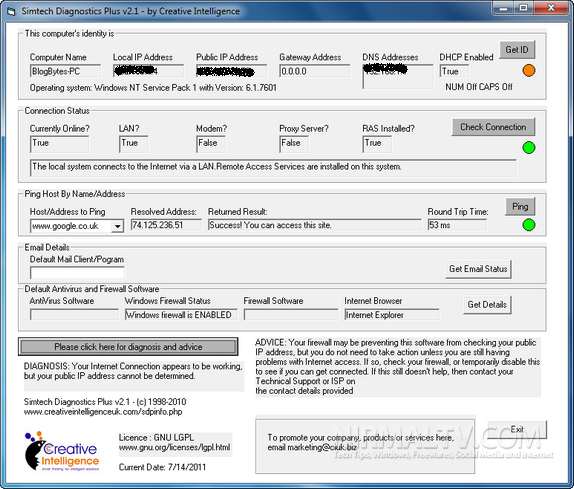This screenshot has height=489, width=574.
Task: Click the Simtech app icon in title bar
Action: tap(11, 11)
